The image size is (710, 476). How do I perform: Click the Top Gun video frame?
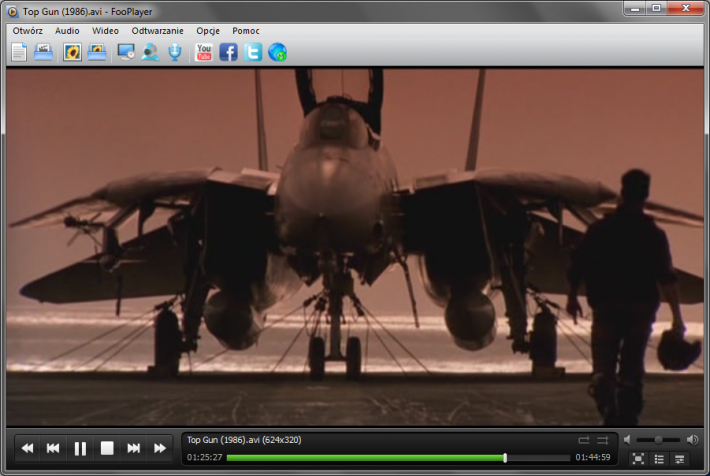355,247
